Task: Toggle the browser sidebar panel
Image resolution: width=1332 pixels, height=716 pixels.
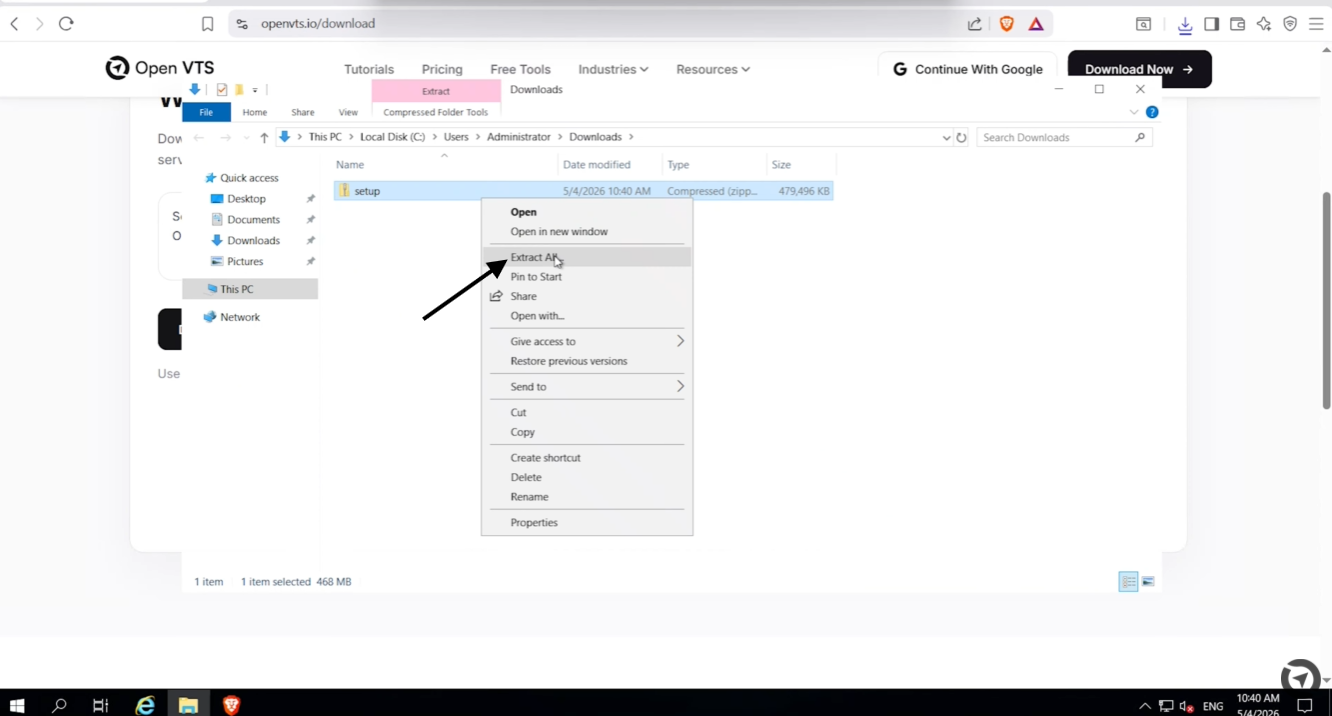Action: pos(1211,24)
